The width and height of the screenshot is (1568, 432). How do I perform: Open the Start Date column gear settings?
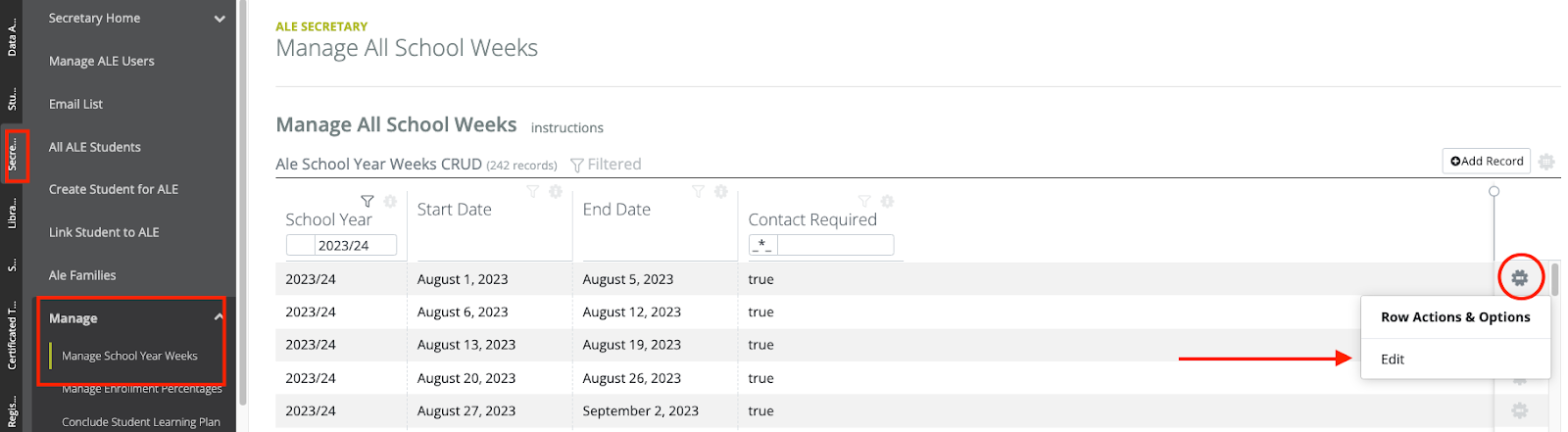pos(556,191)
